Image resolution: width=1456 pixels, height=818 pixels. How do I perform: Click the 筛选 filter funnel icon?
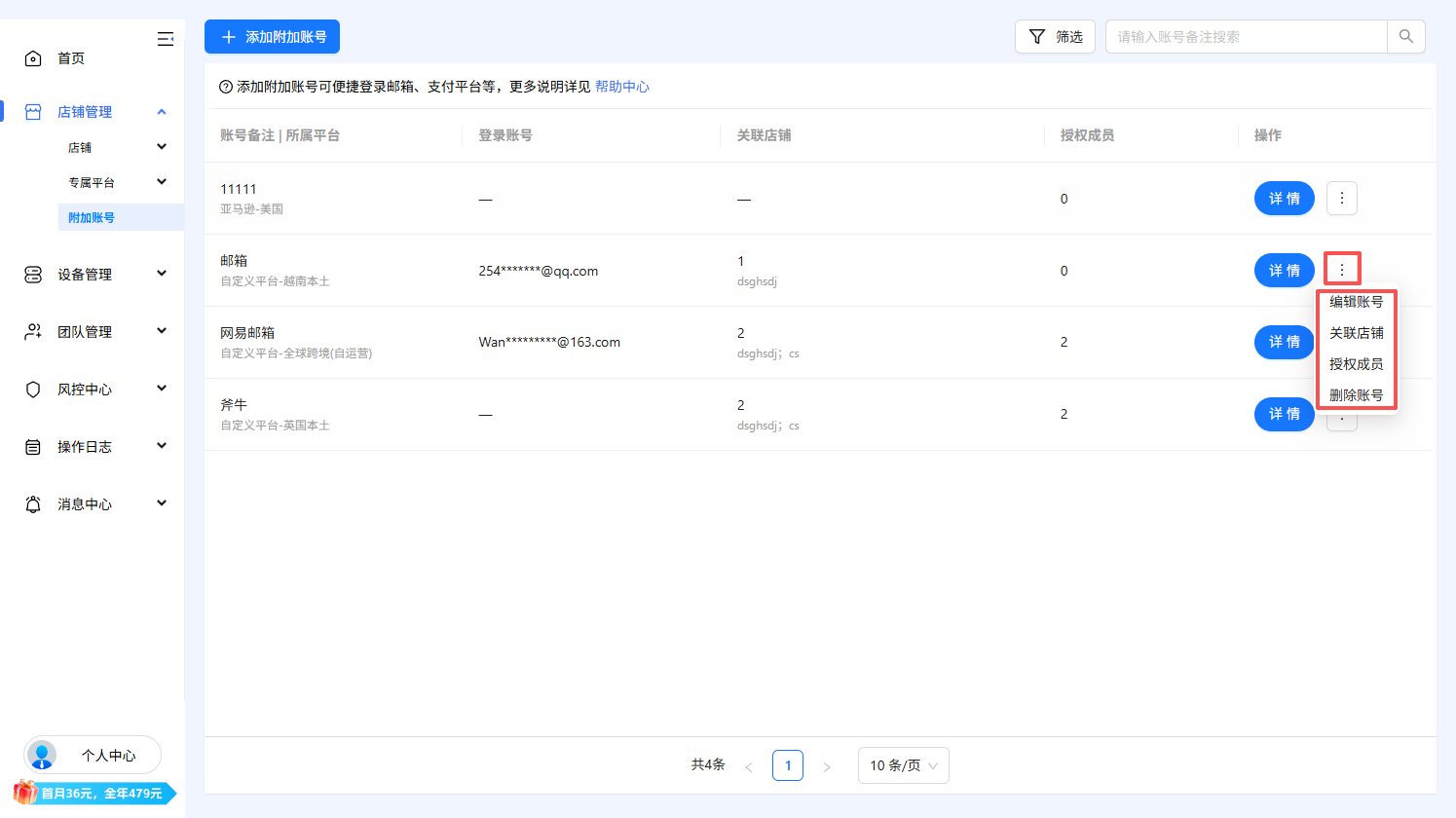pos(1035,36)
